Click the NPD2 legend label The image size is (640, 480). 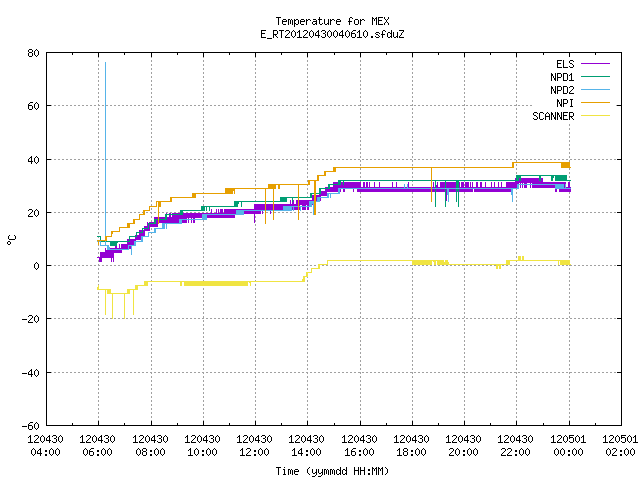562,90
